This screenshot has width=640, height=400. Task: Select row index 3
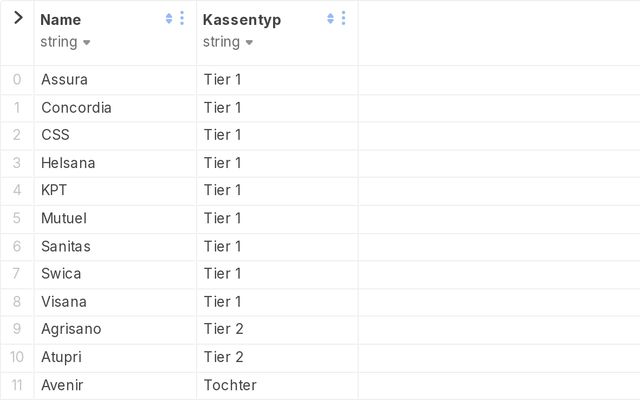(x=17, y=162)
